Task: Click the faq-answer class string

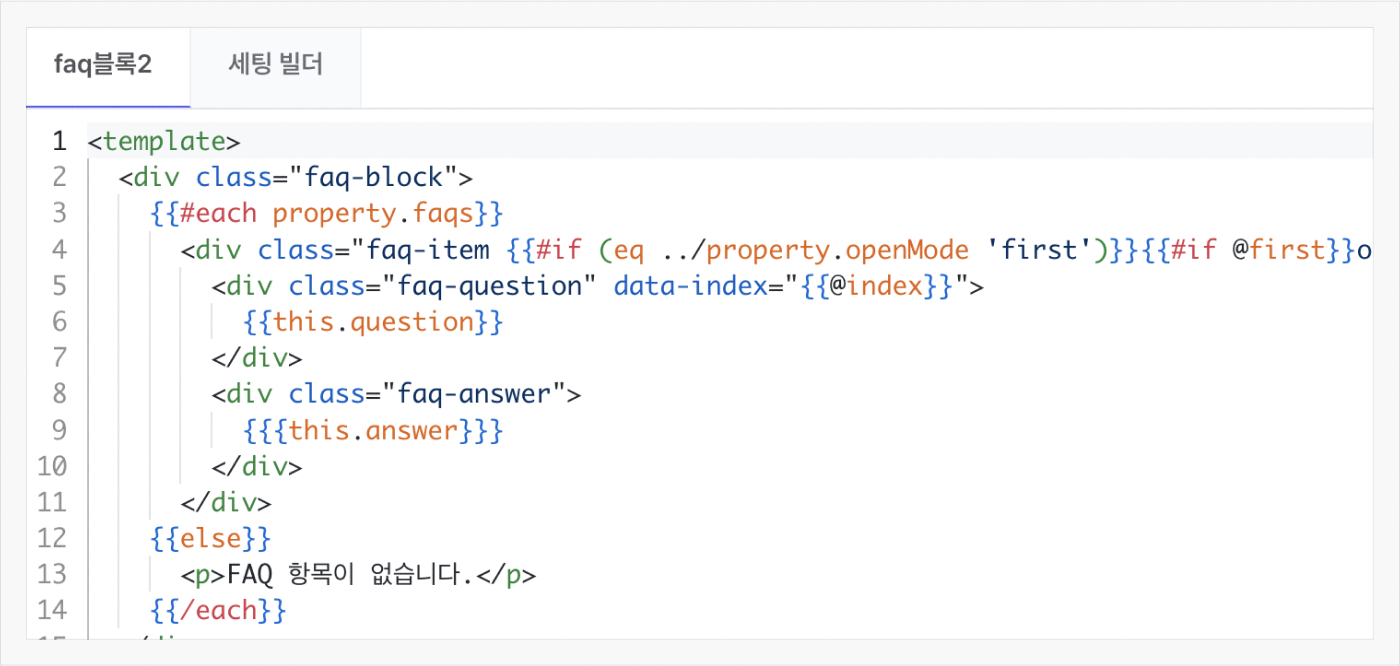Action: [x=458, y=393]
